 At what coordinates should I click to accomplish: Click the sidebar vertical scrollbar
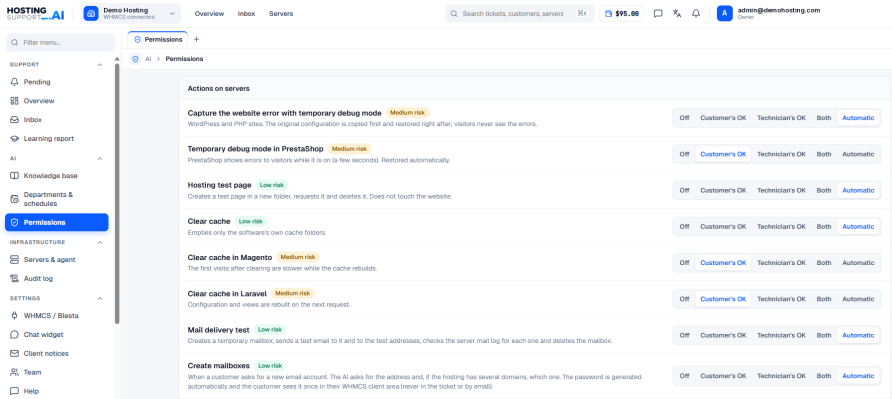point(117,194)
